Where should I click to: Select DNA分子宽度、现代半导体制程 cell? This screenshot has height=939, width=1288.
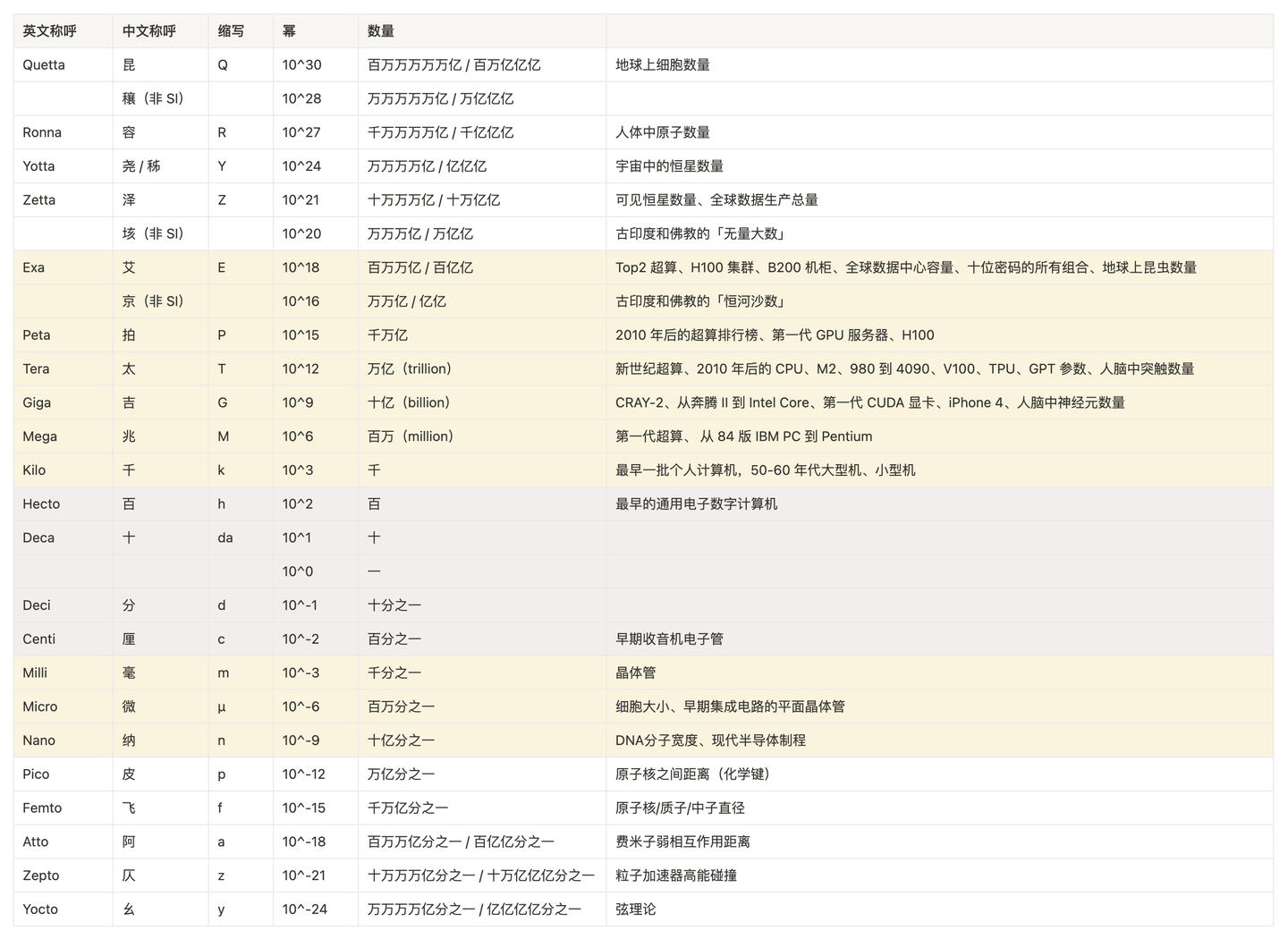939,740
